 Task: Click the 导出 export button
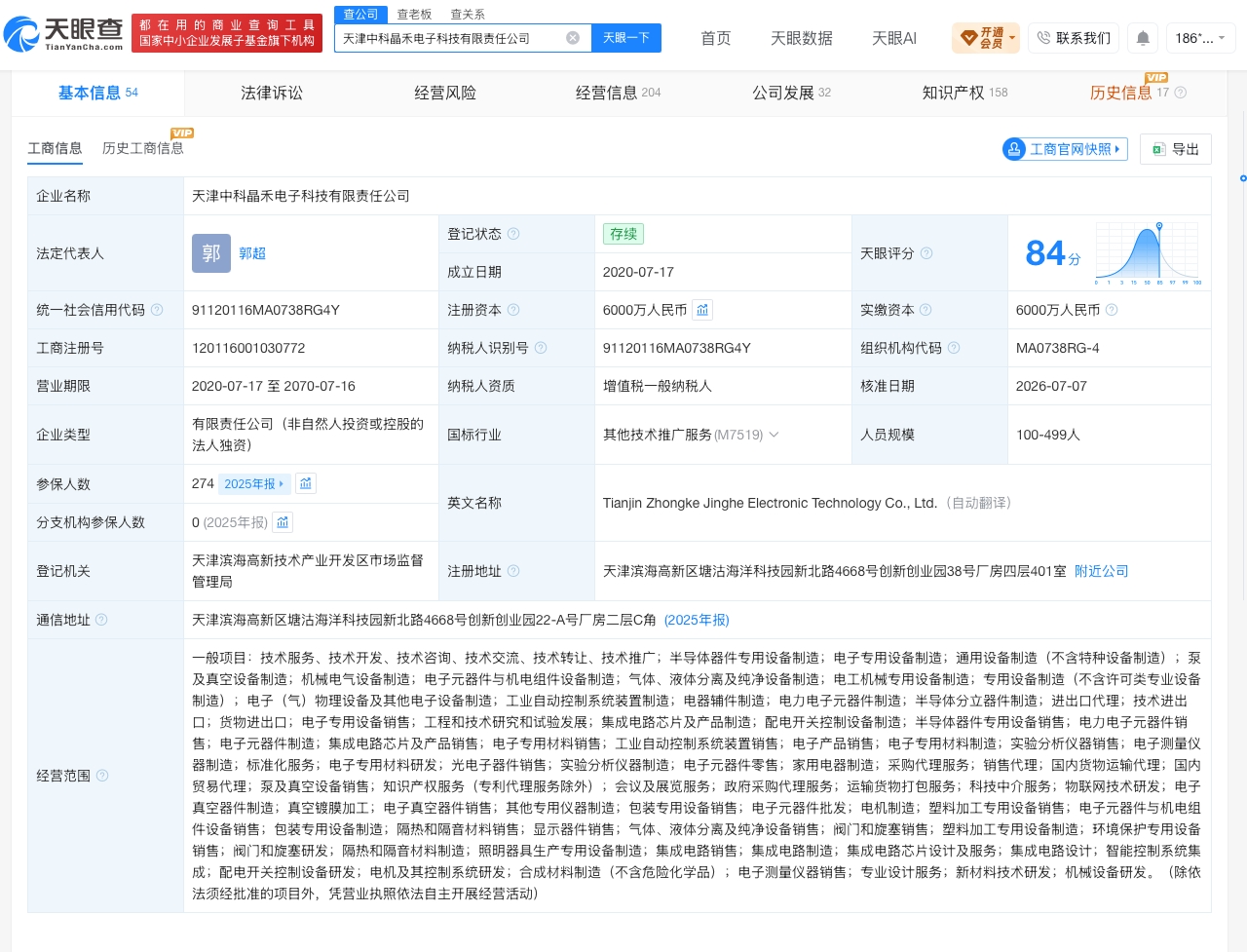[x=1175, y=149]
